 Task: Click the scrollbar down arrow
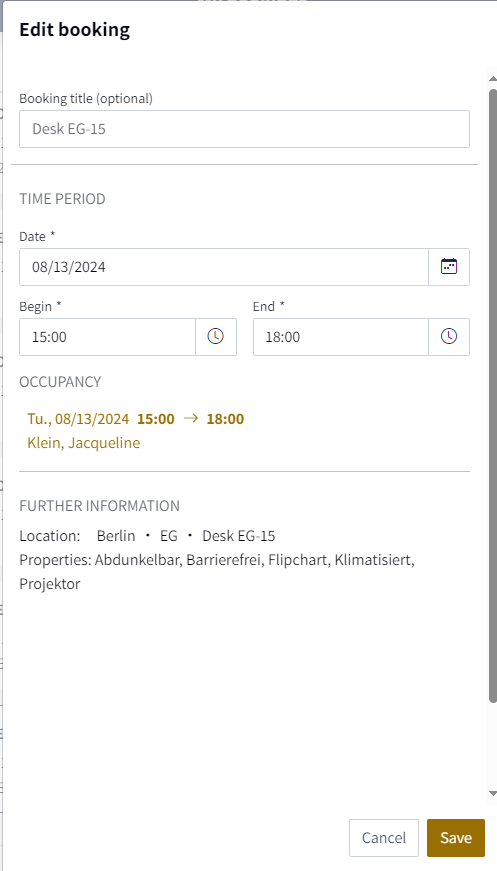tap(492, 794)
